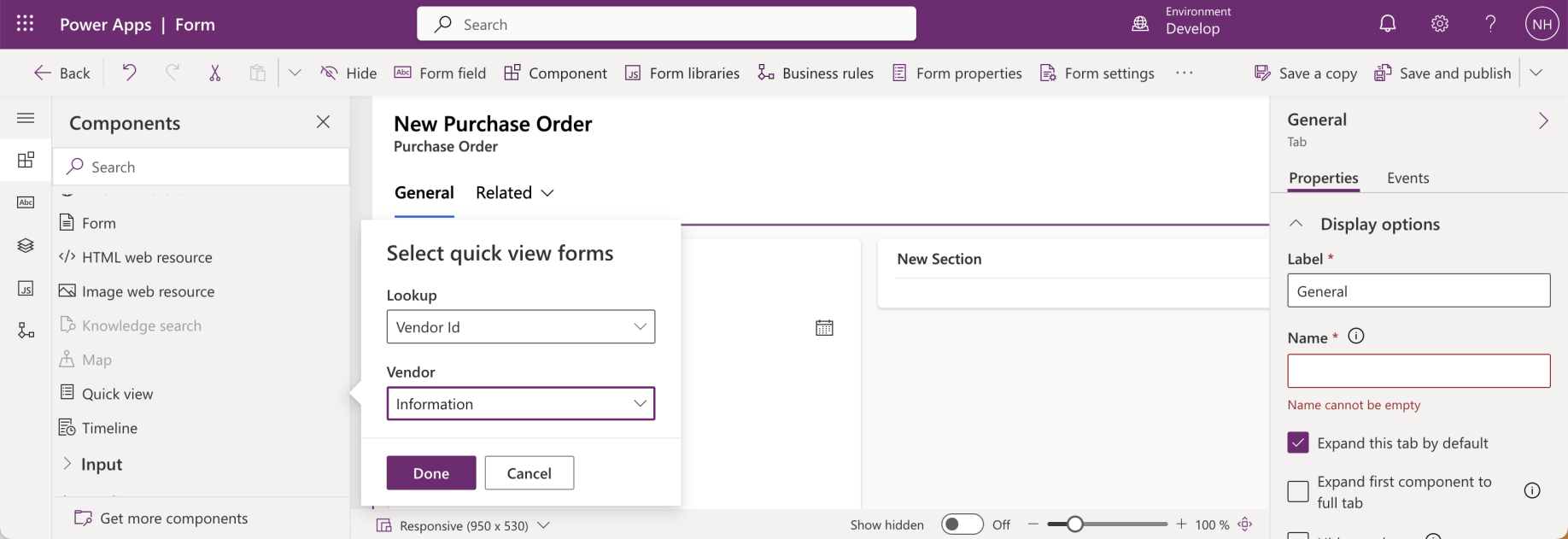1568x539 pixels.
Task: Select the Timeline component
Action: pos(98,427)
